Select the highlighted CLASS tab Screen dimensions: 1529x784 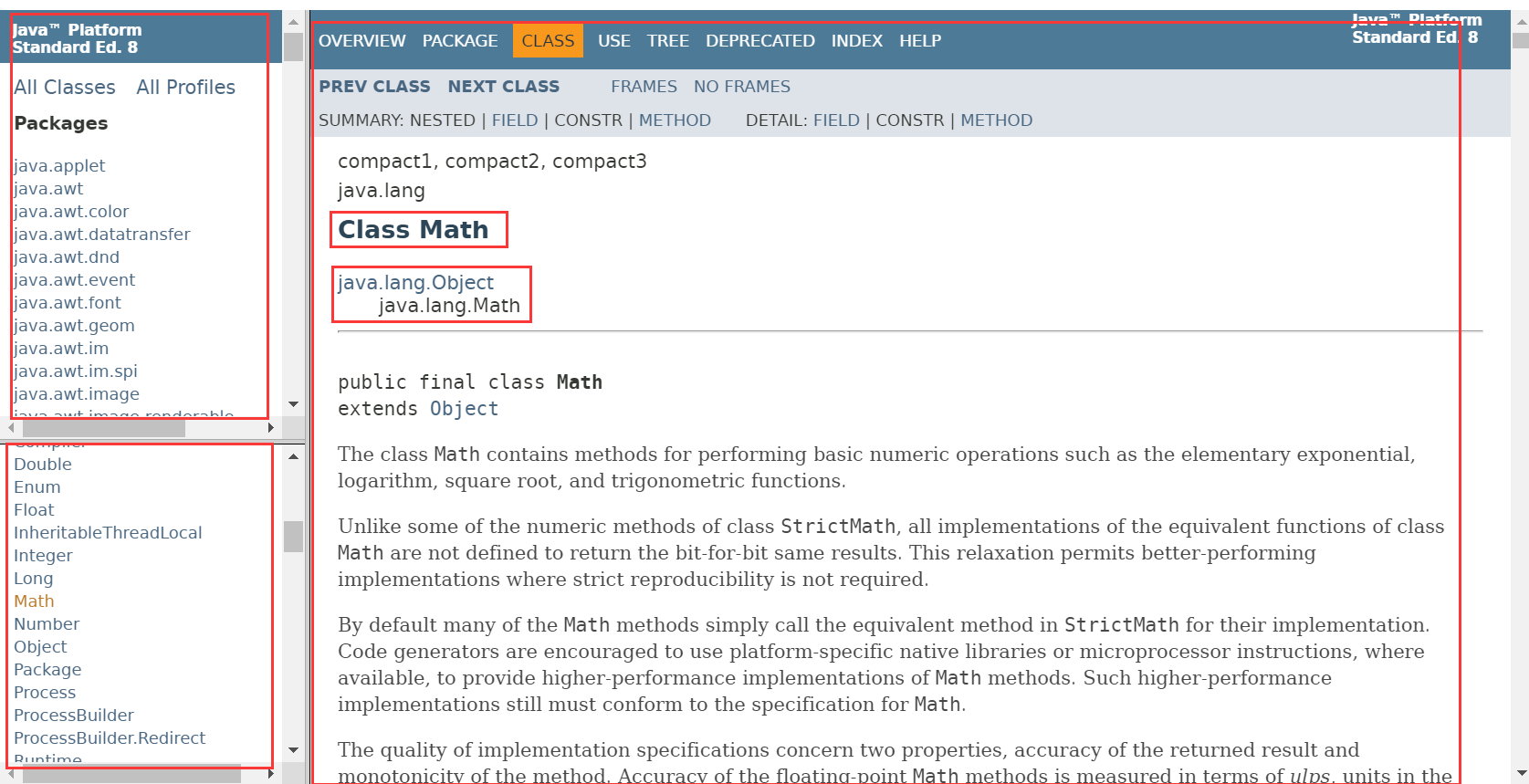pyautogui.click(x=548, y=41)
